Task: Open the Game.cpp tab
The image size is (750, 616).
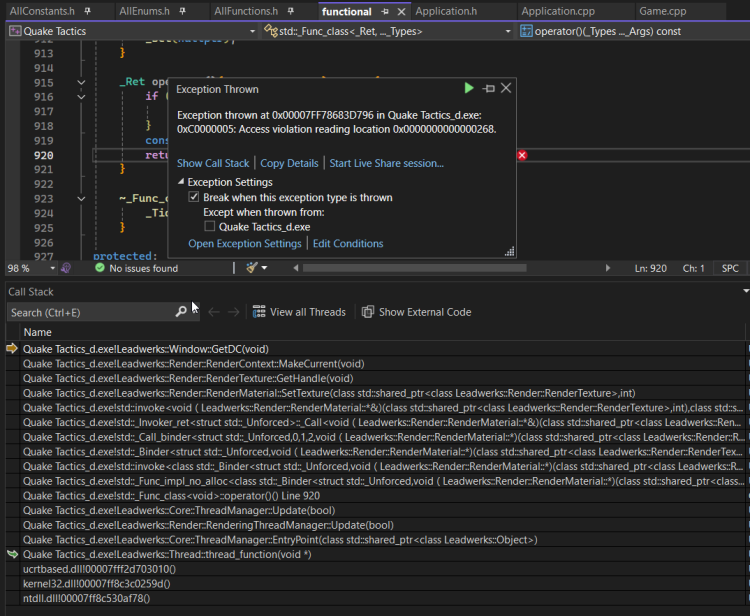Action: (x=662, y=11)
